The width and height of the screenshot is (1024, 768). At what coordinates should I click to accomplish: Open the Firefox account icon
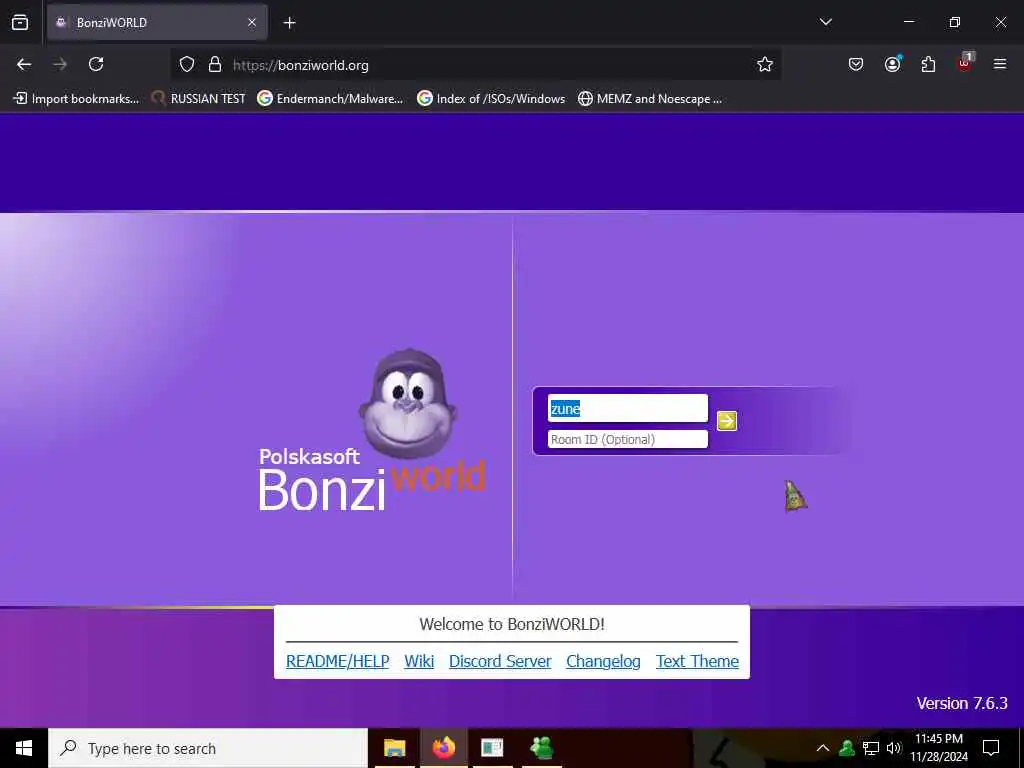pos(892,64)
